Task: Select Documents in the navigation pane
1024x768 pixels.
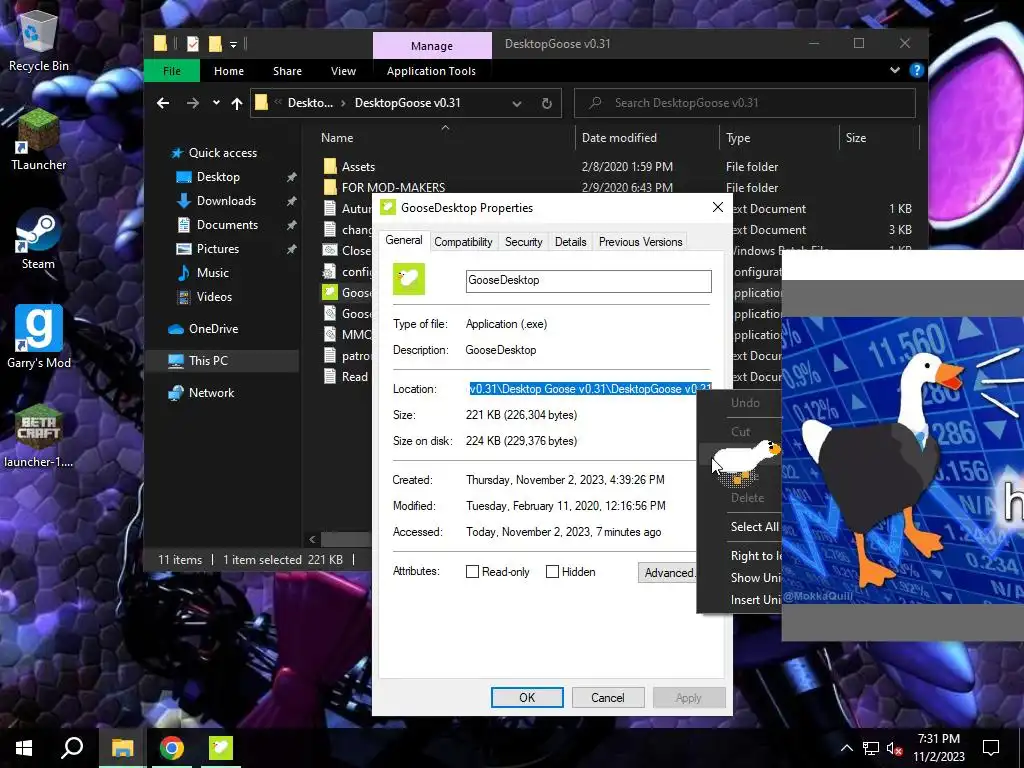Action: point(227,225)
